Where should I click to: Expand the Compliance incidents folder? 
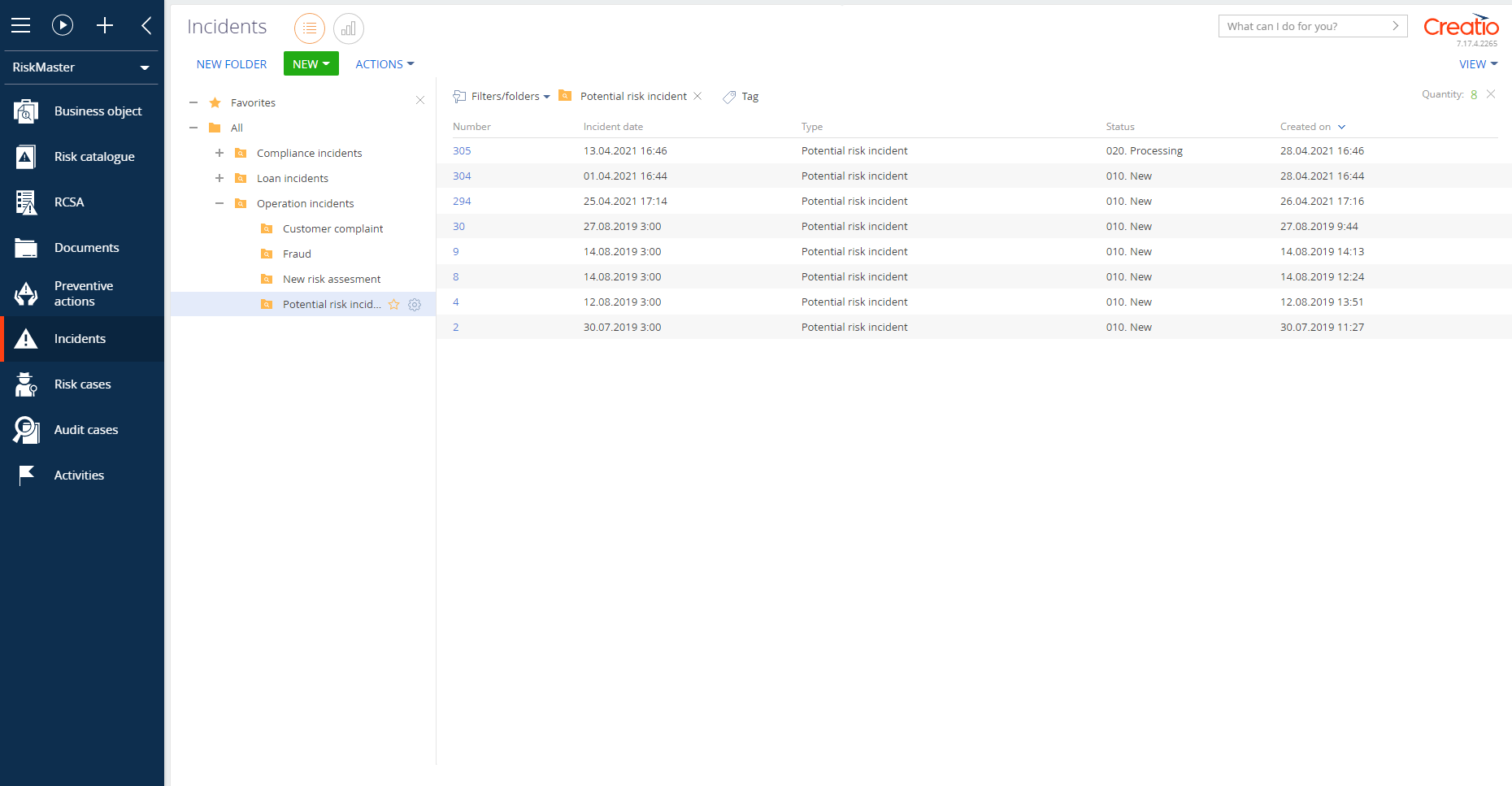coord(219,153)
